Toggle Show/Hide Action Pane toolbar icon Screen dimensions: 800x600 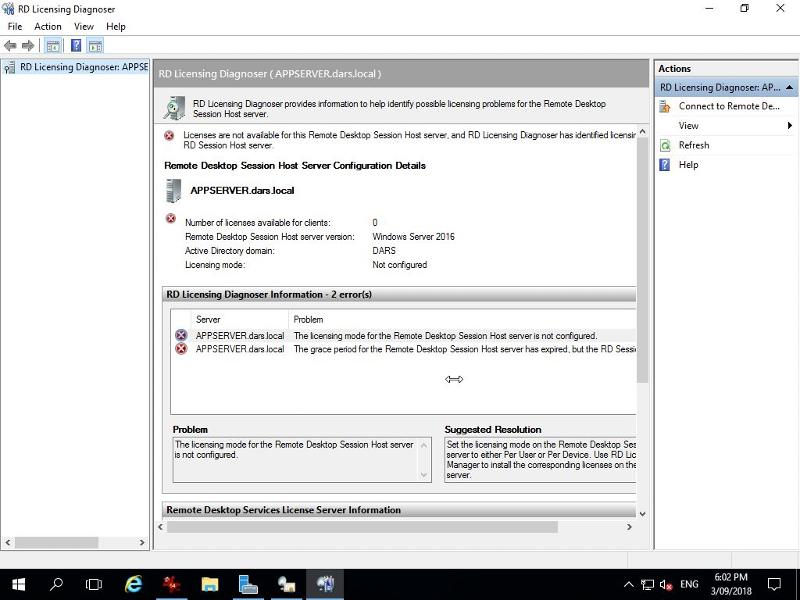[x=95, y=46]
